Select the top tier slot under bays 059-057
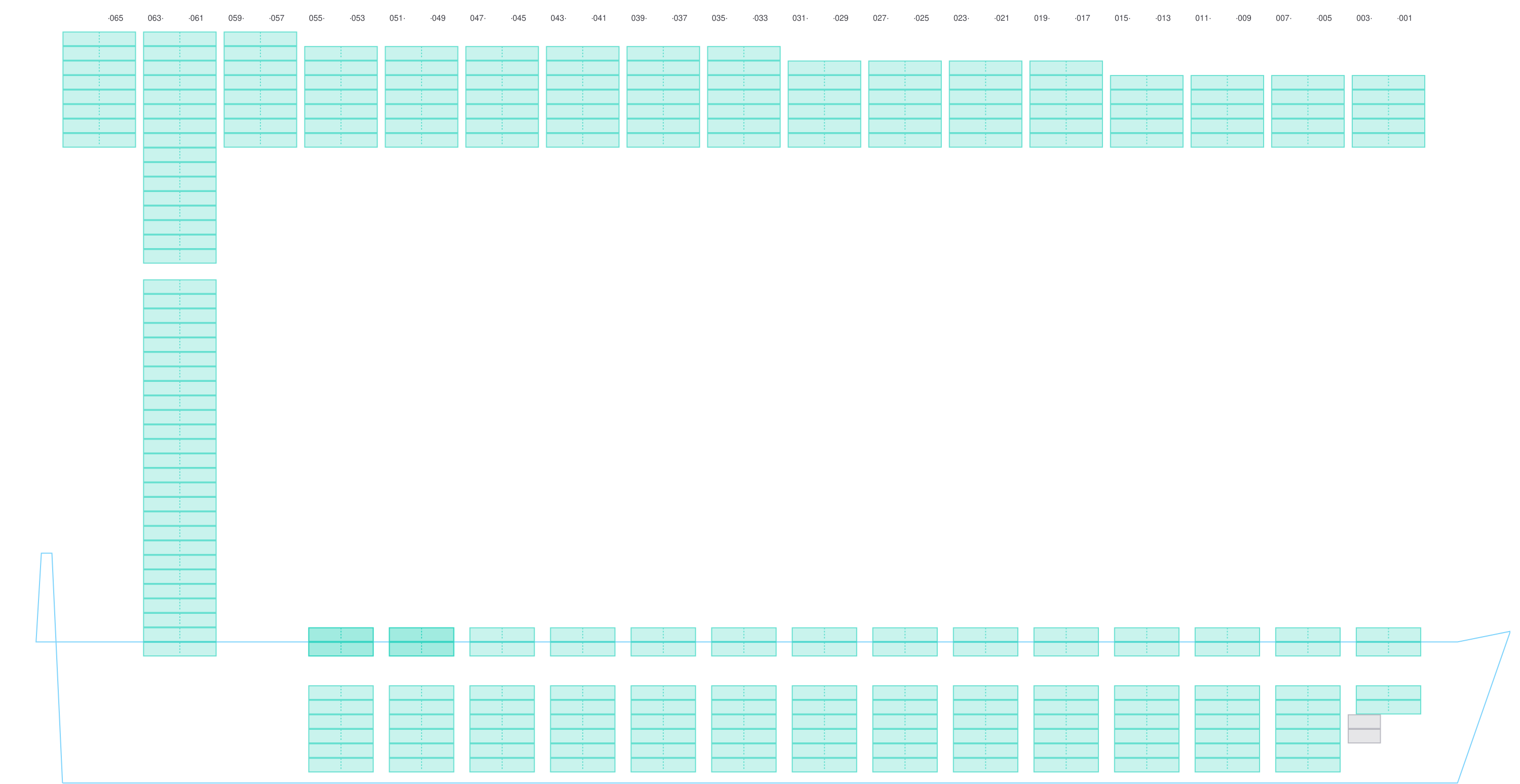Viewport: 1520px width, 784px height. 260,39
